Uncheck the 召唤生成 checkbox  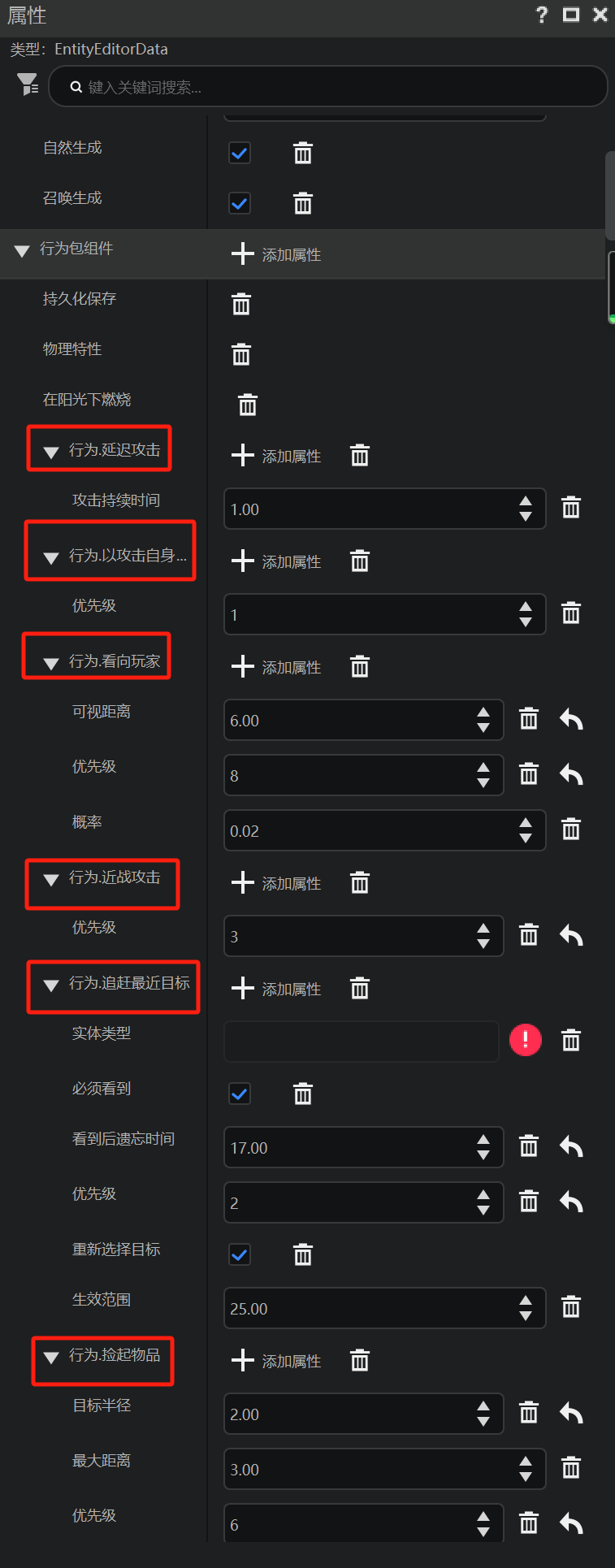(240, 203)
